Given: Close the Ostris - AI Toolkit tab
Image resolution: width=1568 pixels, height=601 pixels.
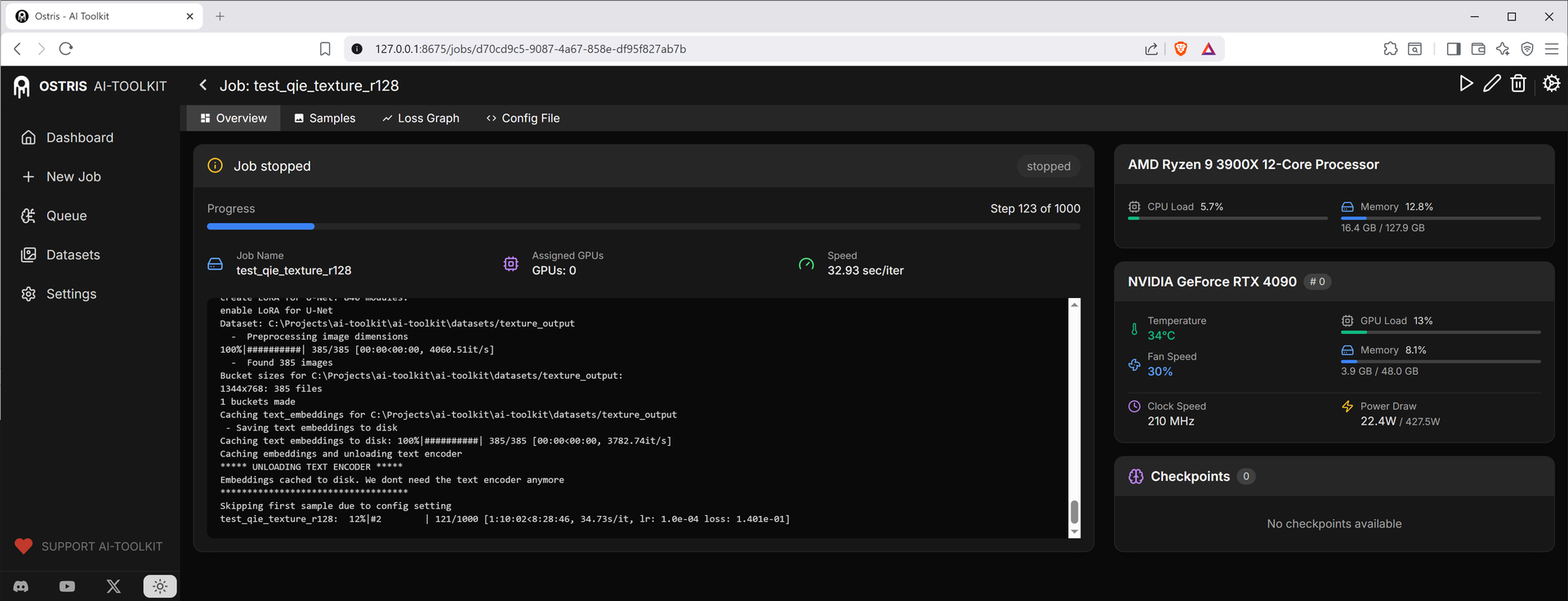Looking at the screenshot, I should [189, 16].
